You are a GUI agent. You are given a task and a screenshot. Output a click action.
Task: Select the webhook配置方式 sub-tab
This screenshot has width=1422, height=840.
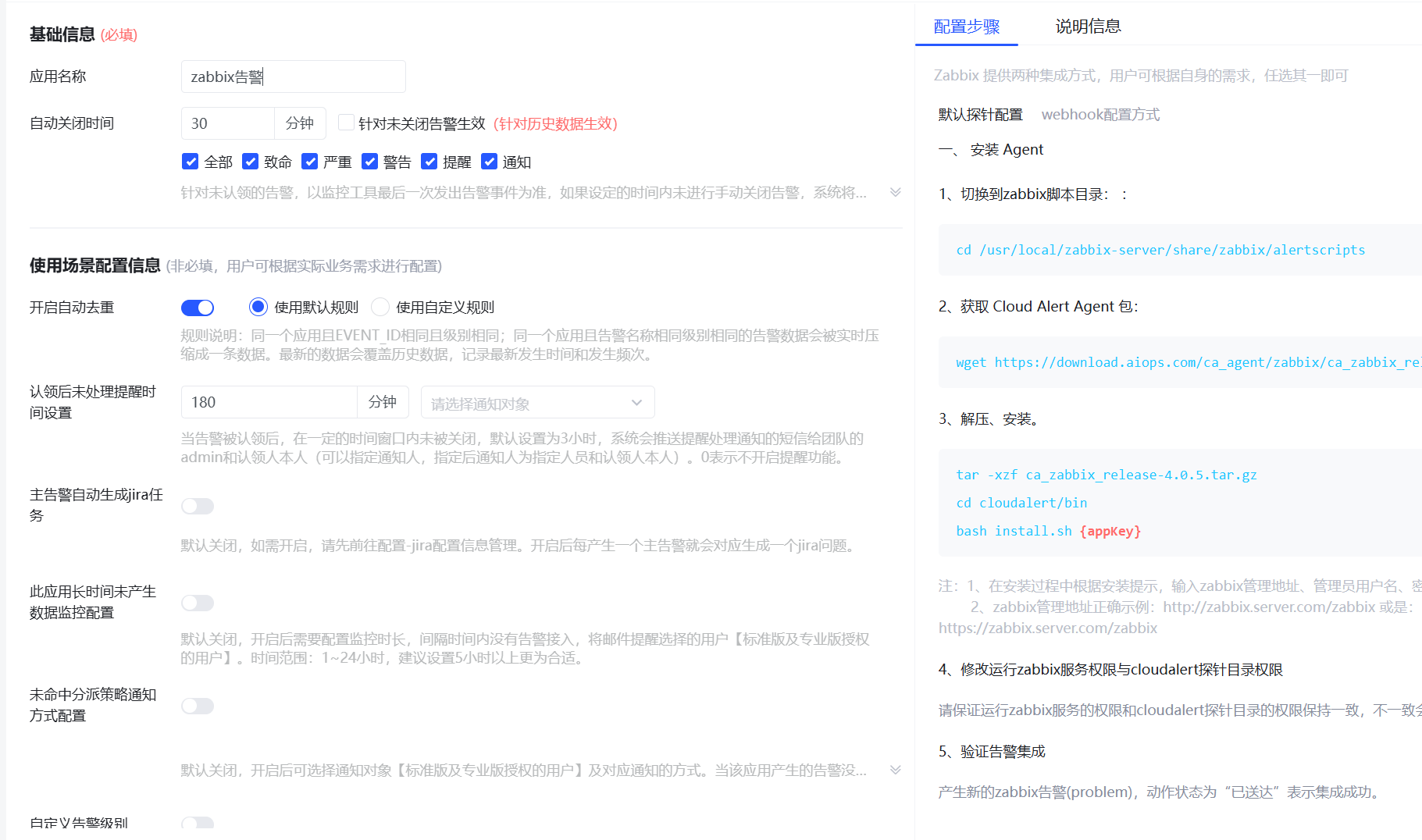[x=1100, y=115]
